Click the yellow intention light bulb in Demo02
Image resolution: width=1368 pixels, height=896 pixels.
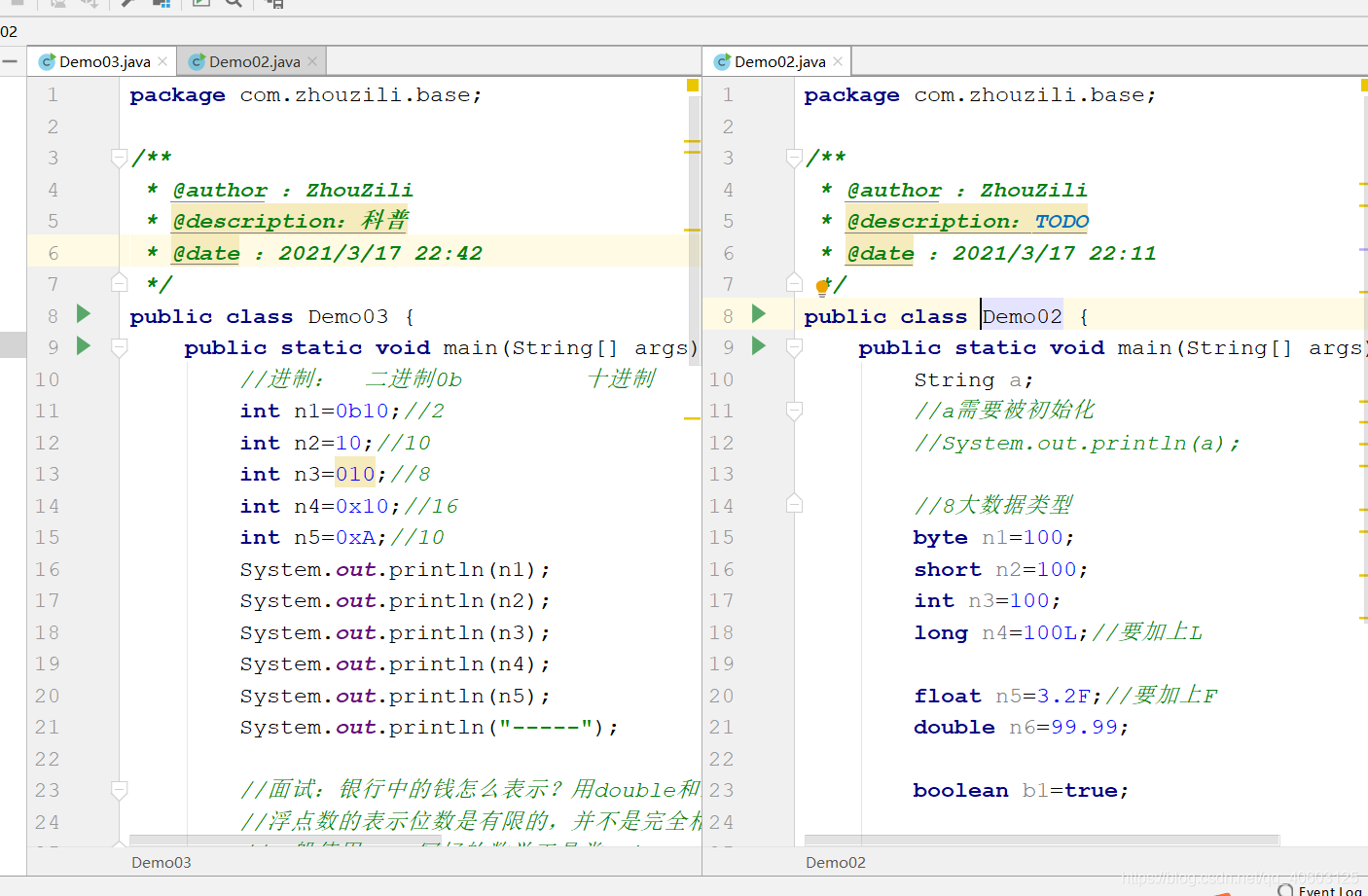822,287
